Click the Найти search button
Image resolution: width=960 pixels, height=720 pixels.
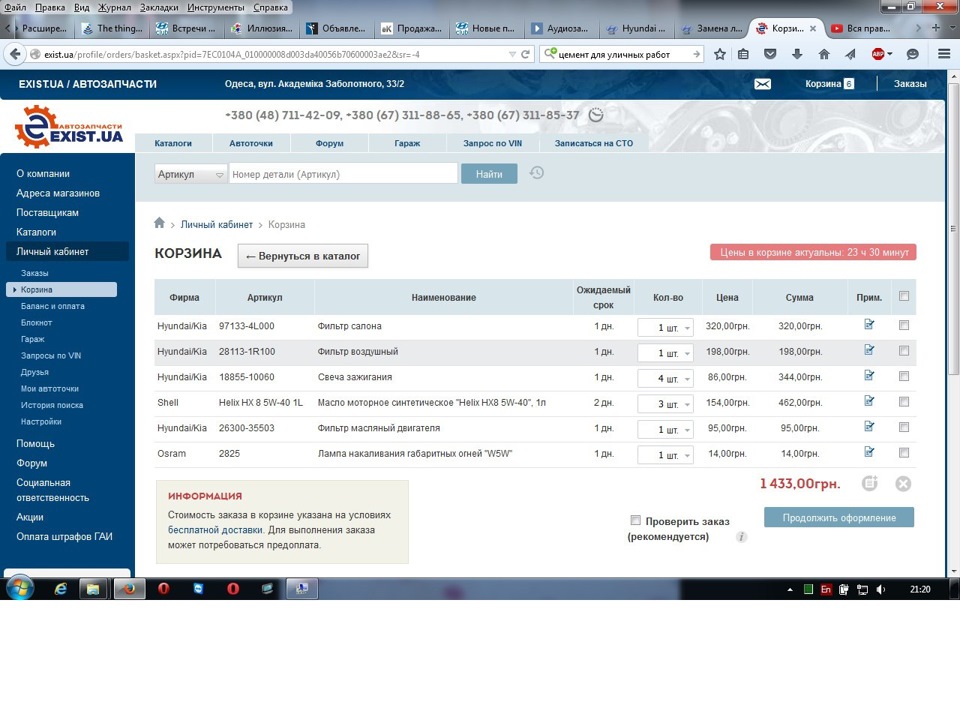point(489,174)
